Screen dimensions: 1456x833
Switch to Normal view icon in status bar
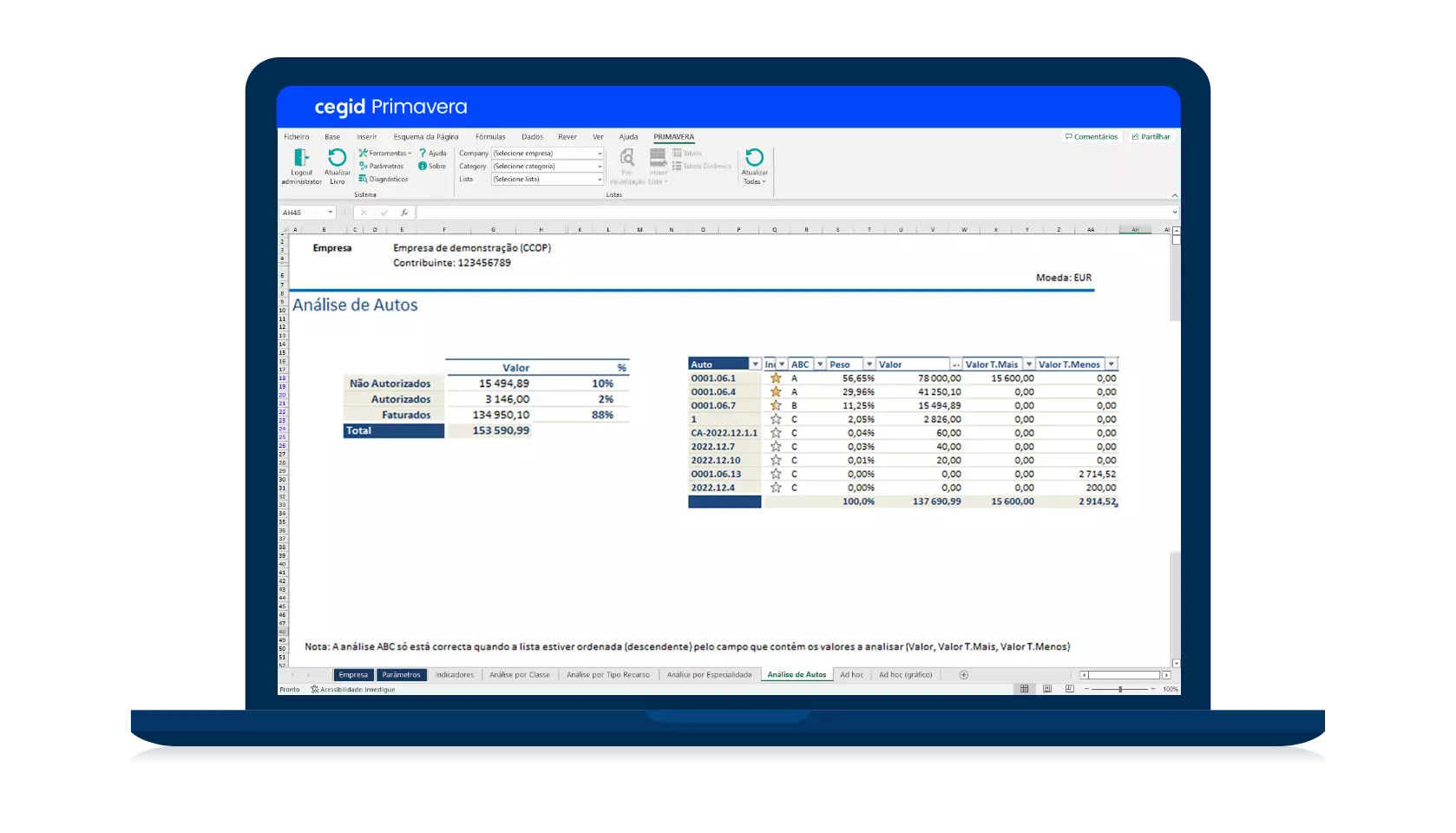tap(1025, 689)
